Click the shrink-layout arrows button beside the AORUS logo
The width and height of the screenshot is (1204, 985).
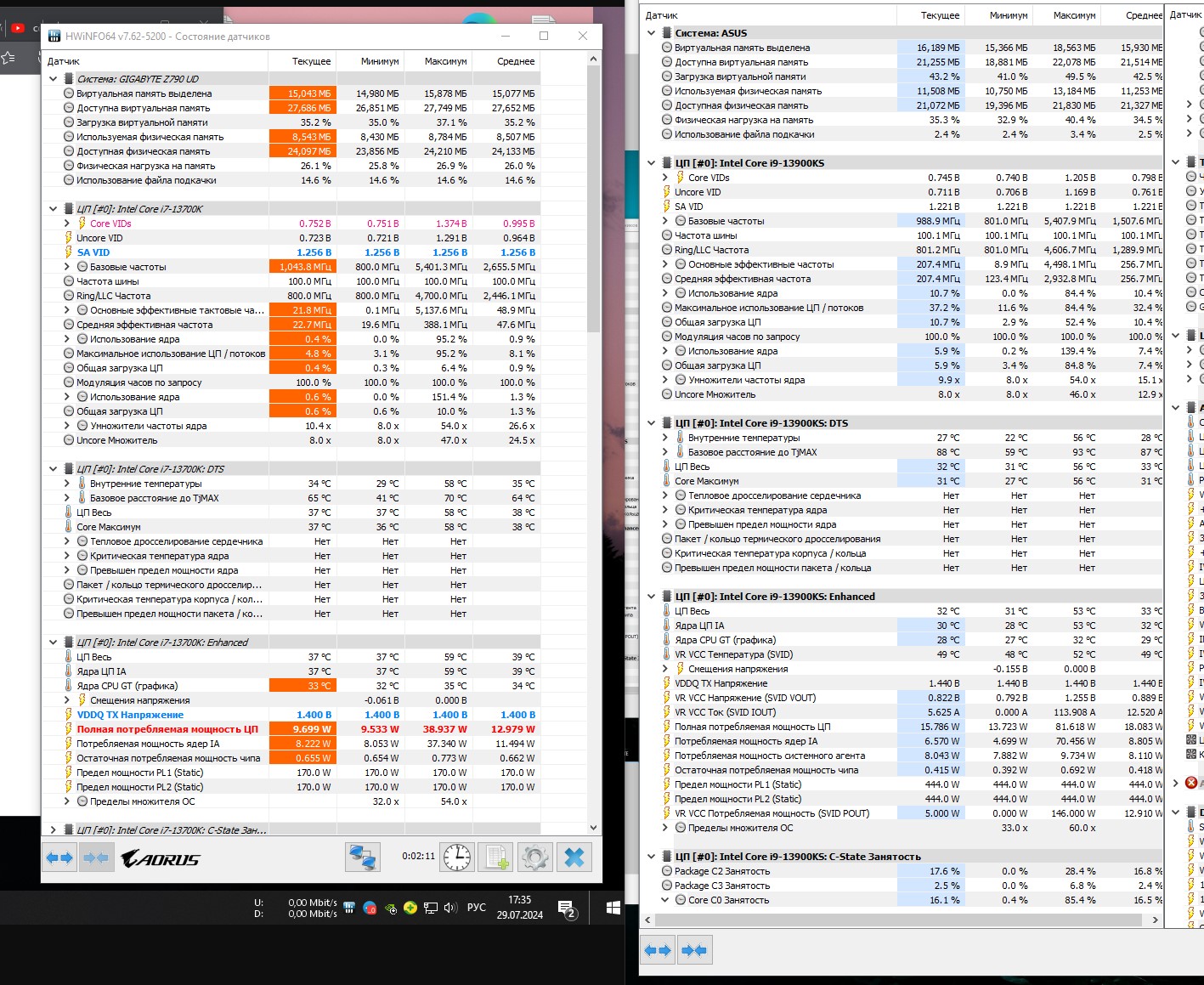pos(96,858)
